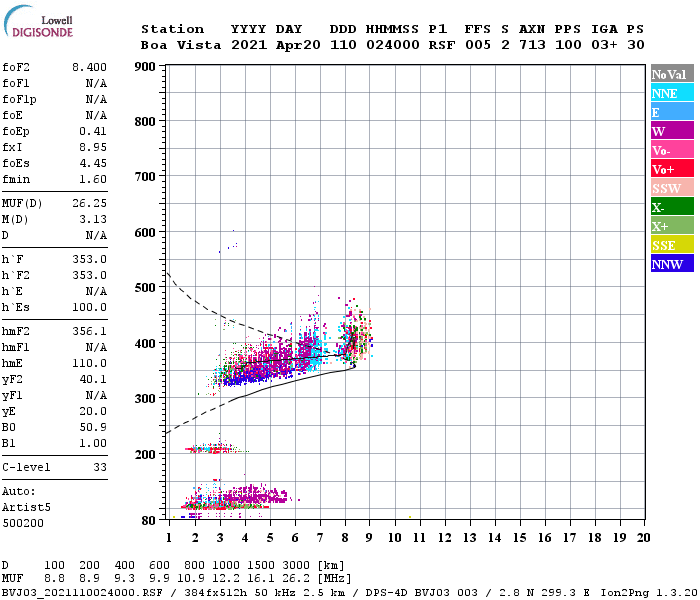The image size is (700, 600).
Task: Click the 20 MHz x-axis label
Action: [x=643, y=538]
